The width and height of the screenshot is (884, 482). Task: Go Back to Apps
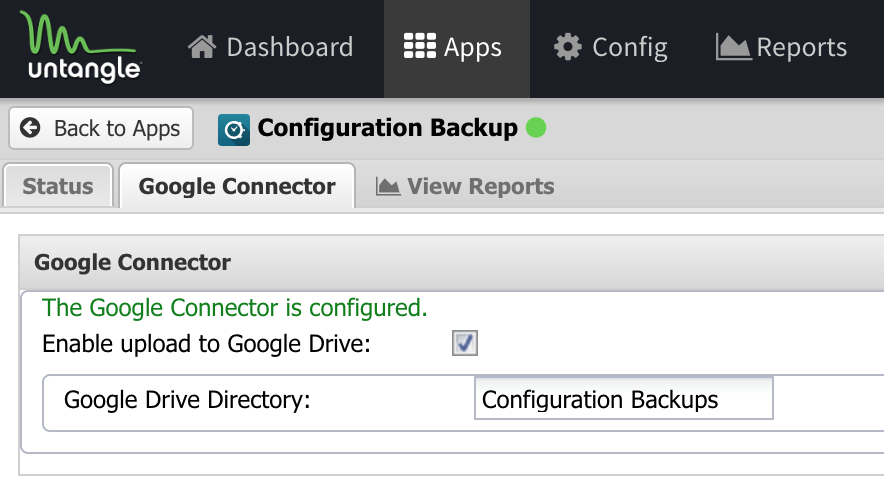(x=101, y=129)
